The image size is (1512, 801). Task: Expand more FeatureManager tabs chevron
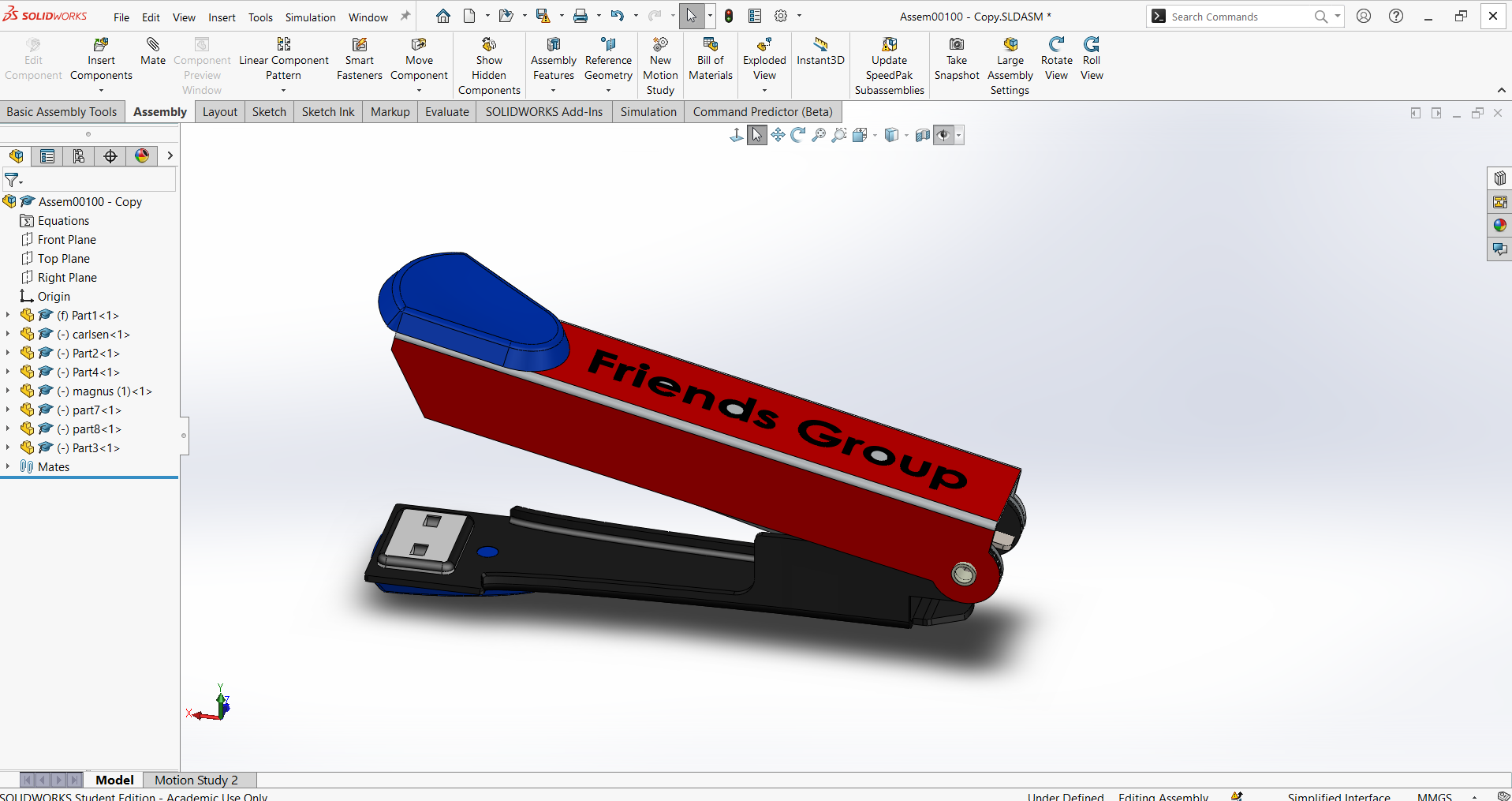pos(170,156)
